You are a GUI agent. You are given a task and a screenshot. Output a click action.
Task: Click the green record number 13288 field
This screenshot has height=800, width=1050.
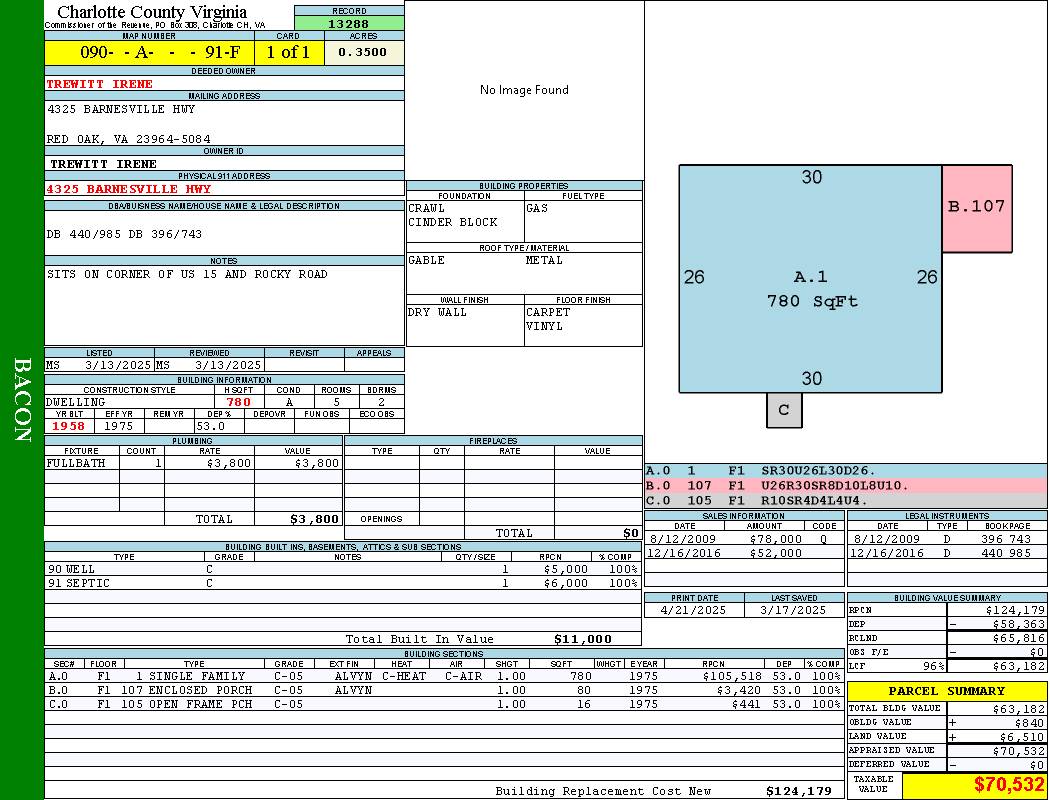pyautogui.click(x=349, y=23)
